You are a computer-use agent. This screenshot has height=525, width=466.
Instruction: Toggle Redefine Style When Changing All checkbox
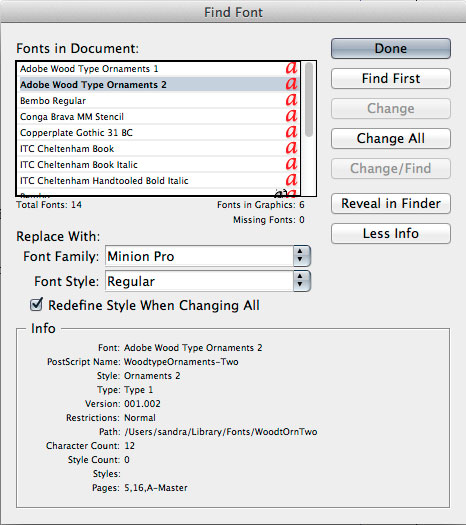(36, 305)
